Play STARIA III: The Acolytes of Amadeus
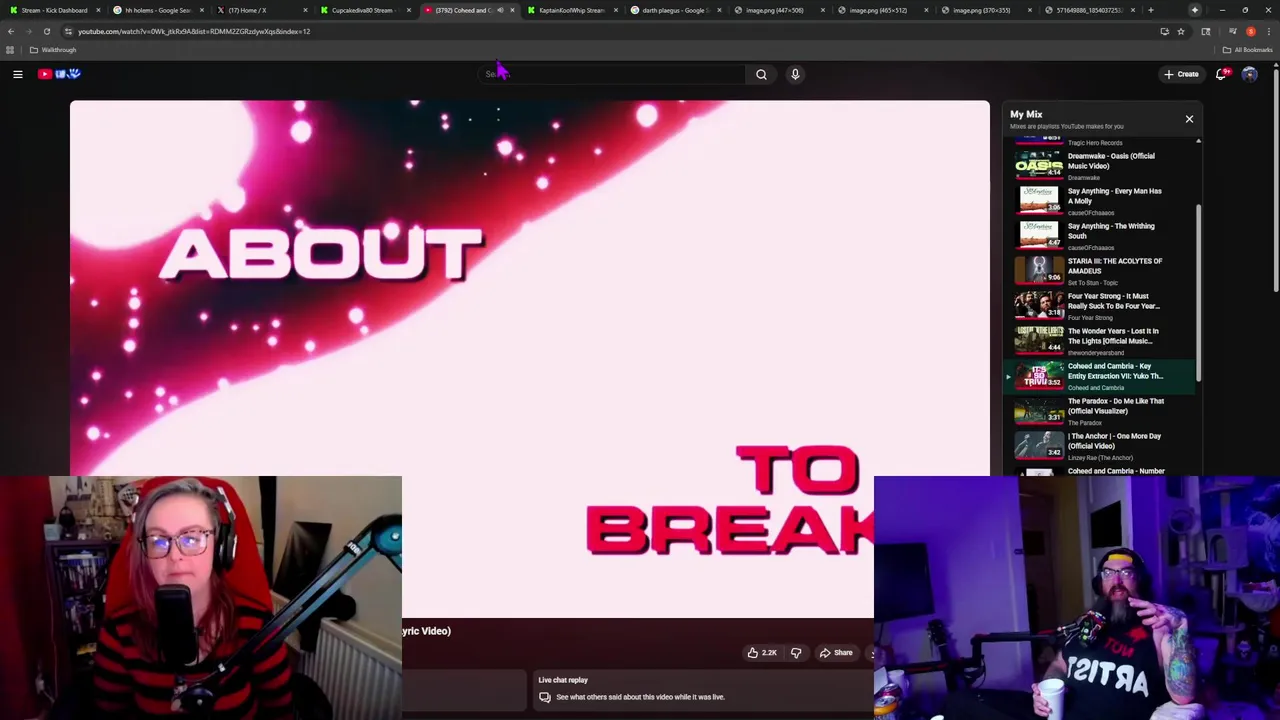1280x720 pixels. tap(1100, 270)
